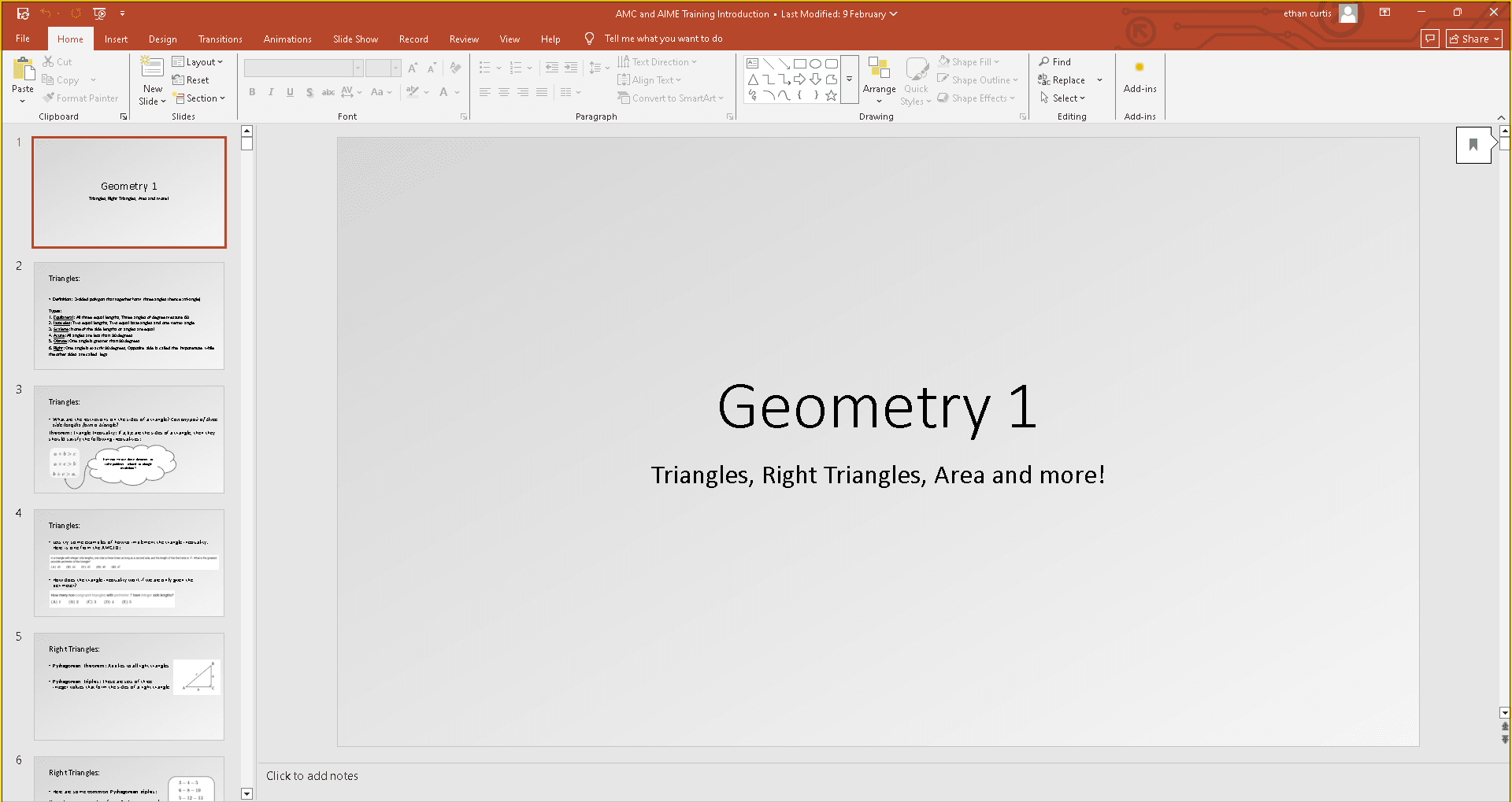Select the Rectangle shape in shapes gallery
The width and height of the screenshot is (1512, 802).
click(799, 63)
